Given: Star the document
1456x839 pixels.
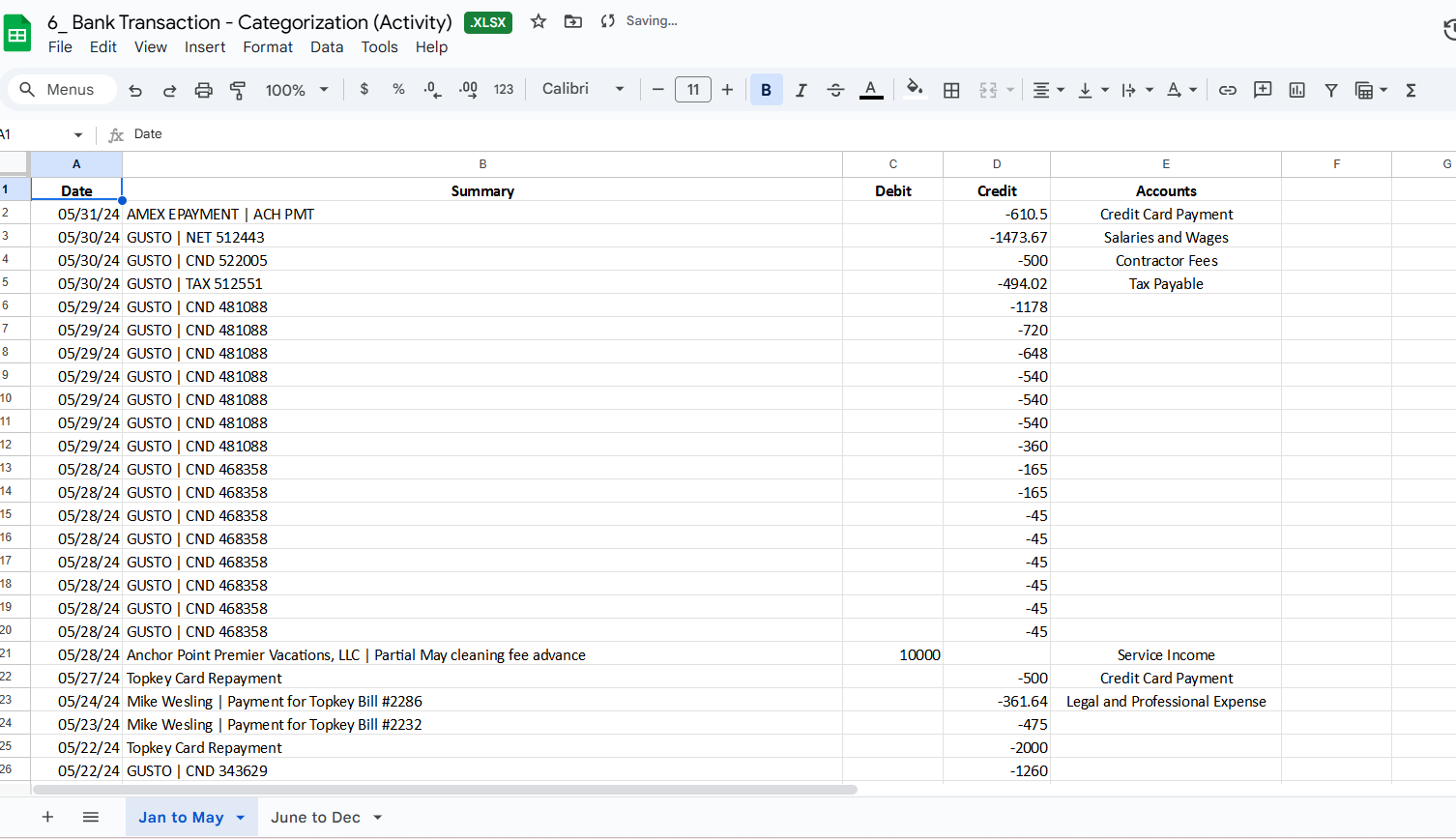Looking at the screenshot, I should tap(539, 21).
